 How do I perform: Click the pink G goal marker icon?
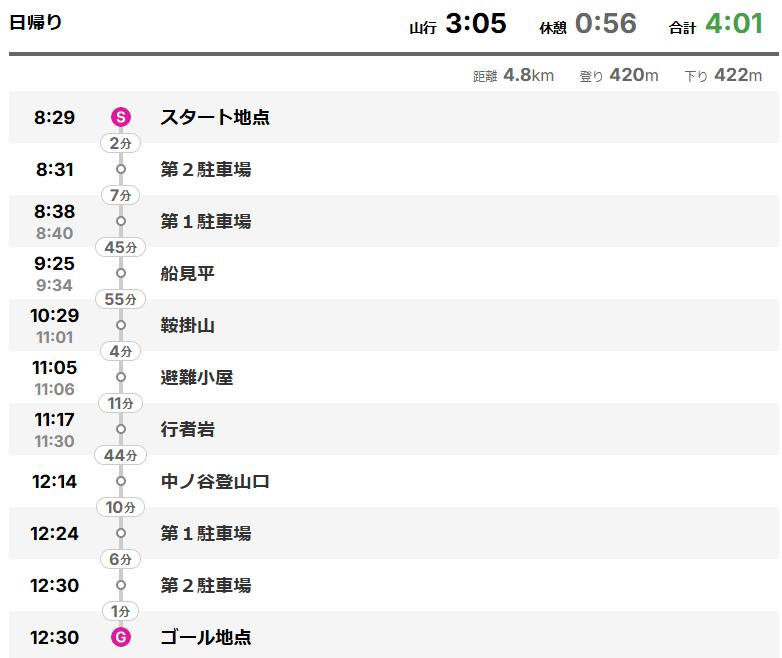pyautogui.click(x=121, y=637)
